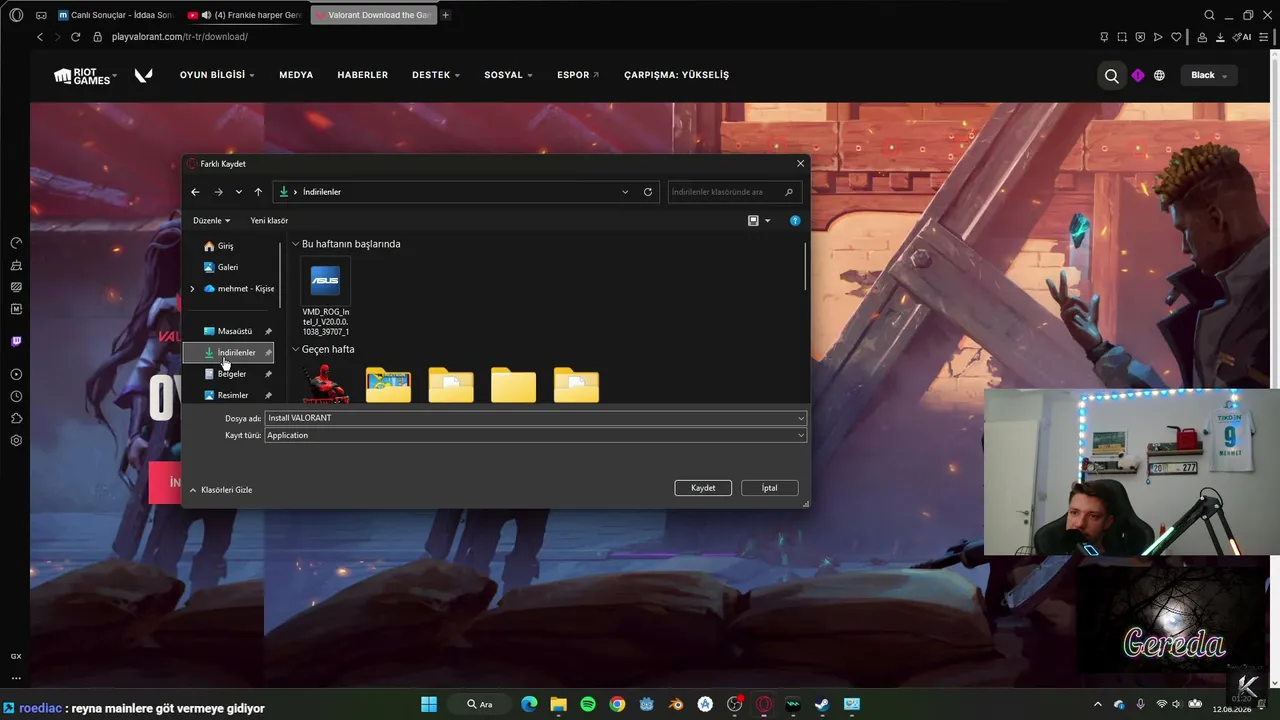Screen dimensions: 1280x720
Task: Open the OYUN BİLGİSİ menu
Action: coord(217,75)
